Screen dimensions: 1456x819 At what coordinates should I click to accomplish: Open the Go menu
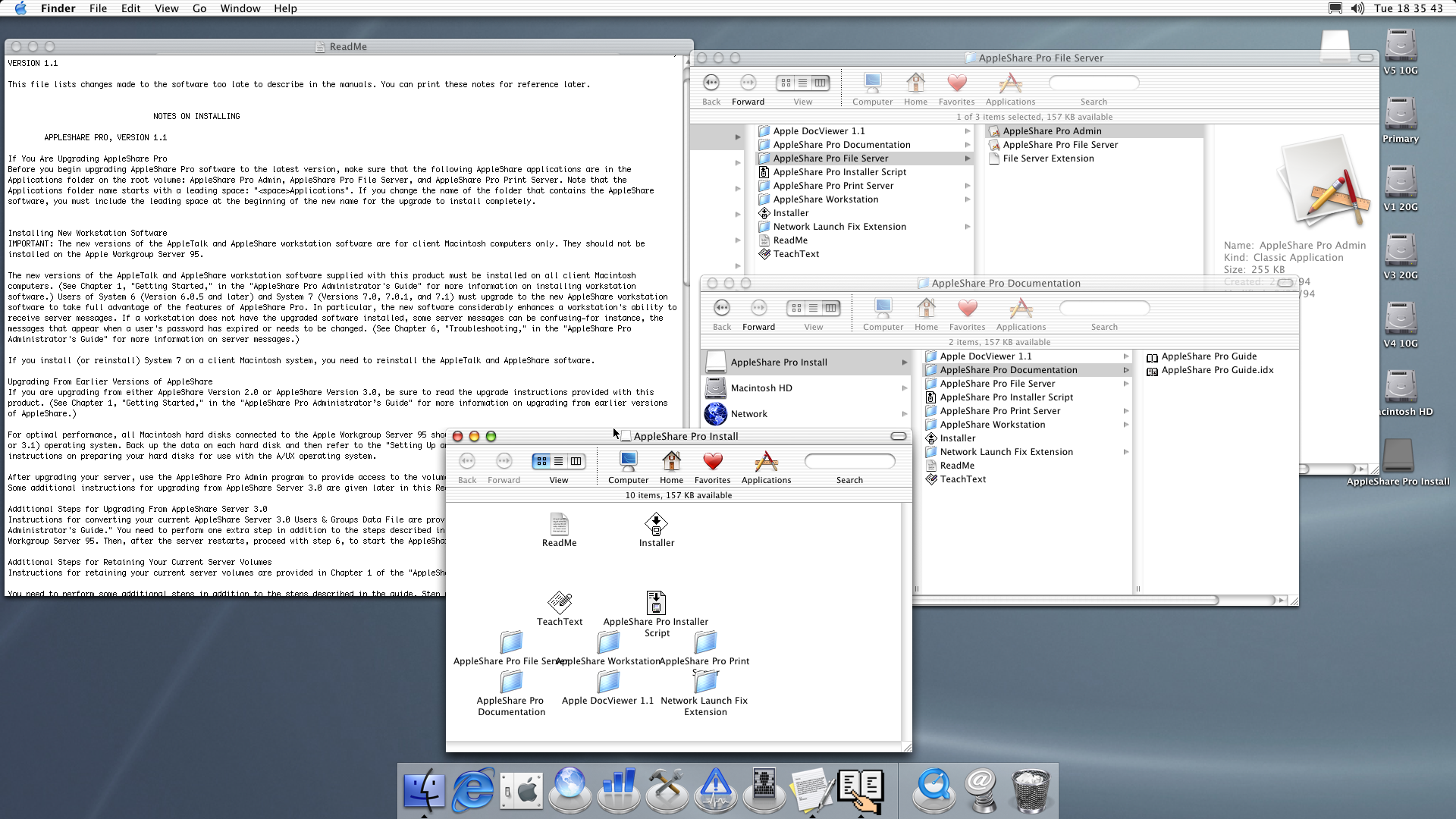tap(199, 8)
